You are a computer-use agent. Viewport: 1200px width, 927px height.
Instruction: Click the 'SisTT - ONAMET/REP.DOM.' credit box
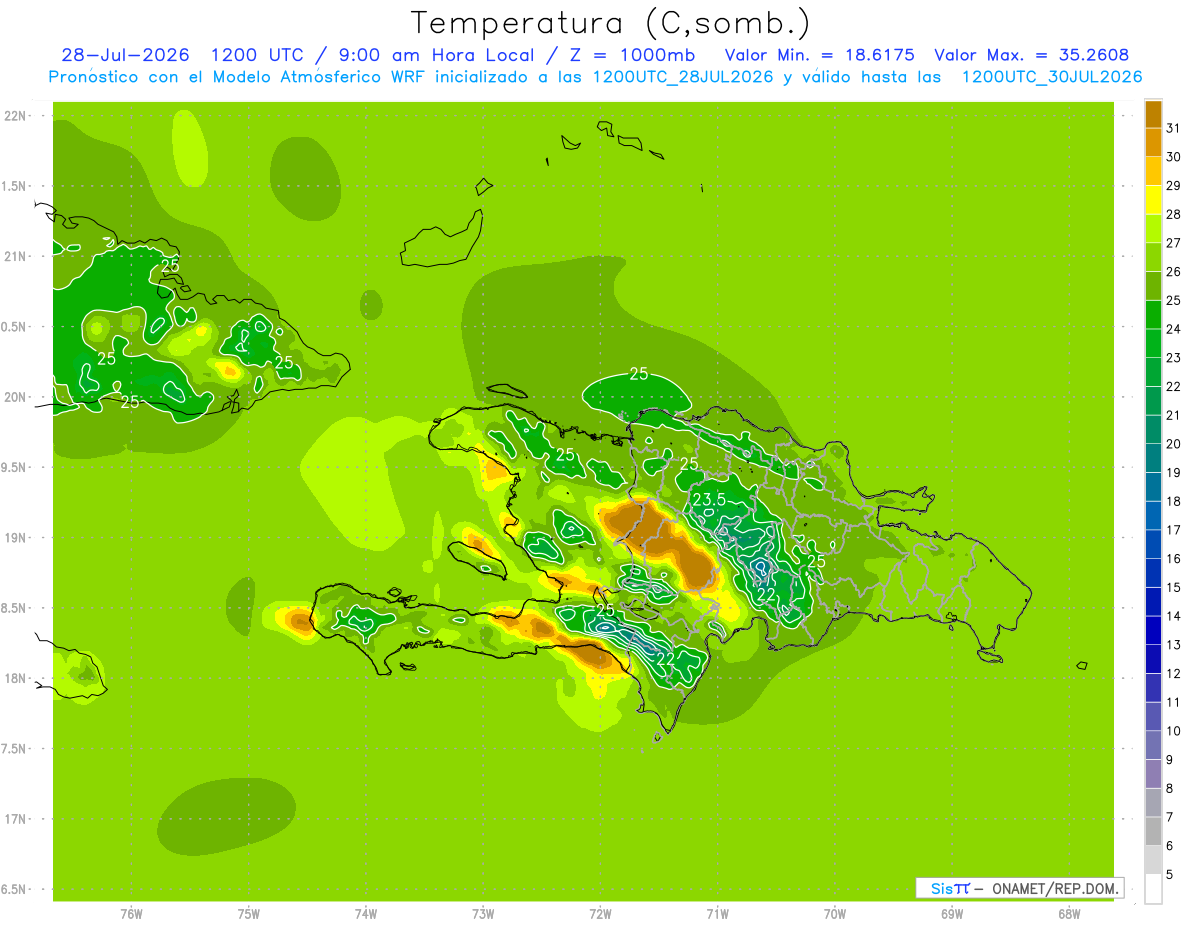[1020, 888]
